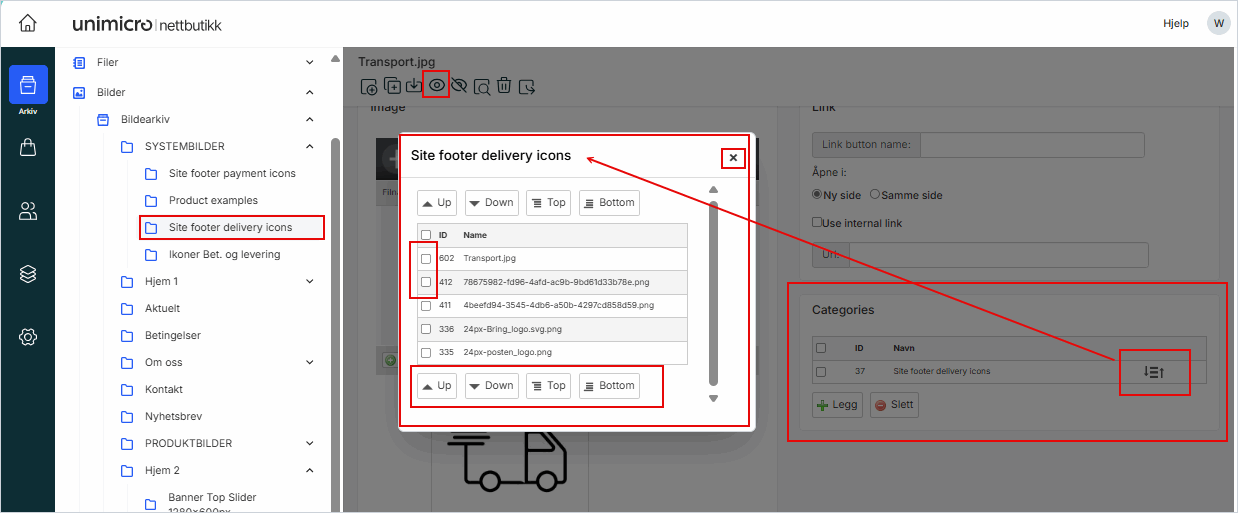Open the users icon in left sidebar
The image size is (1238, 513).
(28, 211)
